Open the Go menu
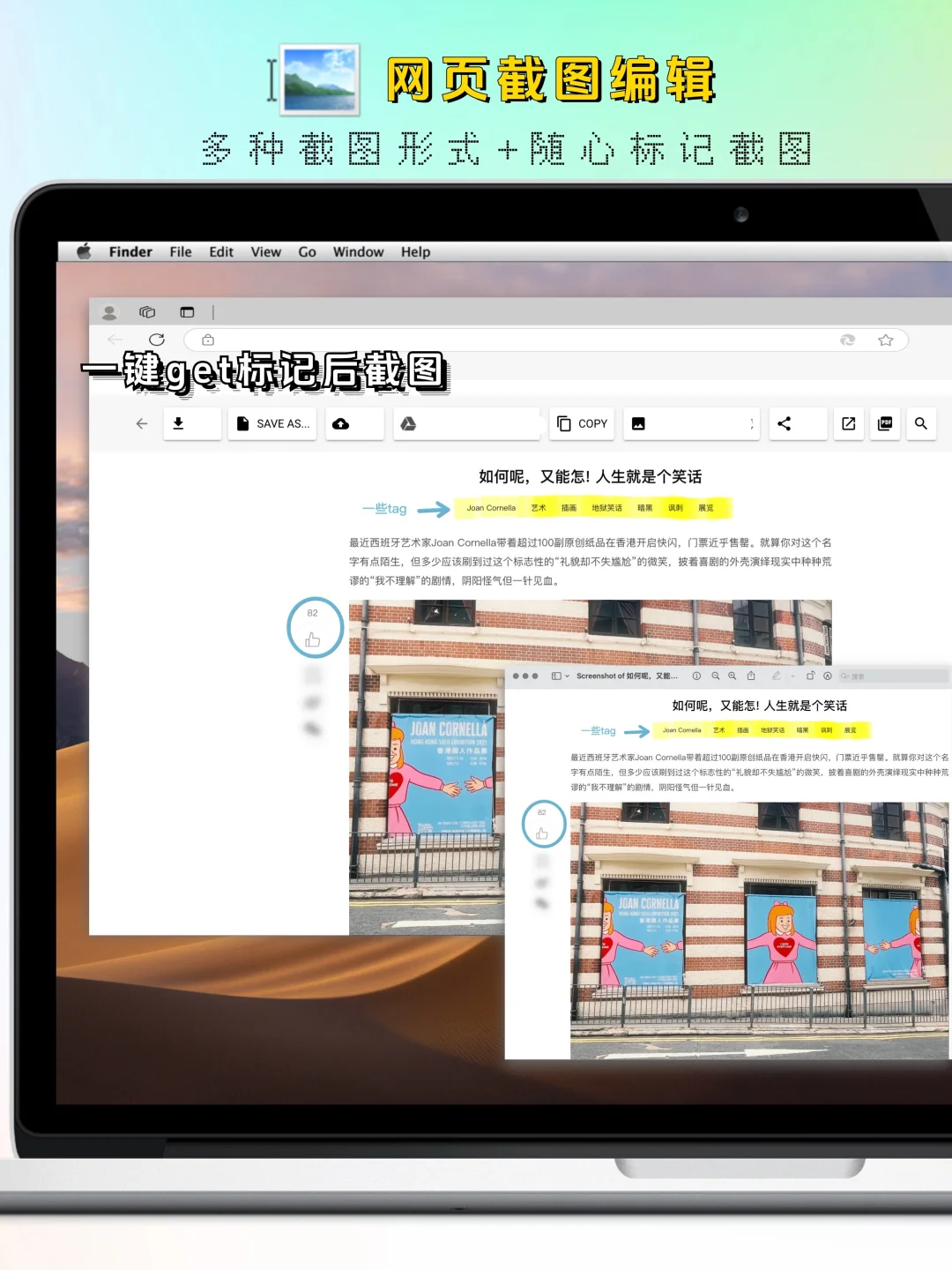Screen dimensions: 952x1270 307,252
